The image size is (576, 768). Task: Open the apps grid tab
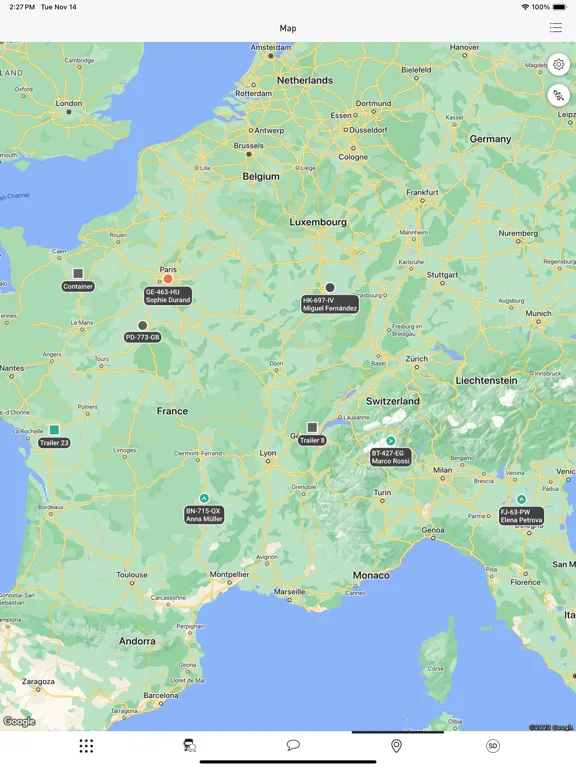86,746
